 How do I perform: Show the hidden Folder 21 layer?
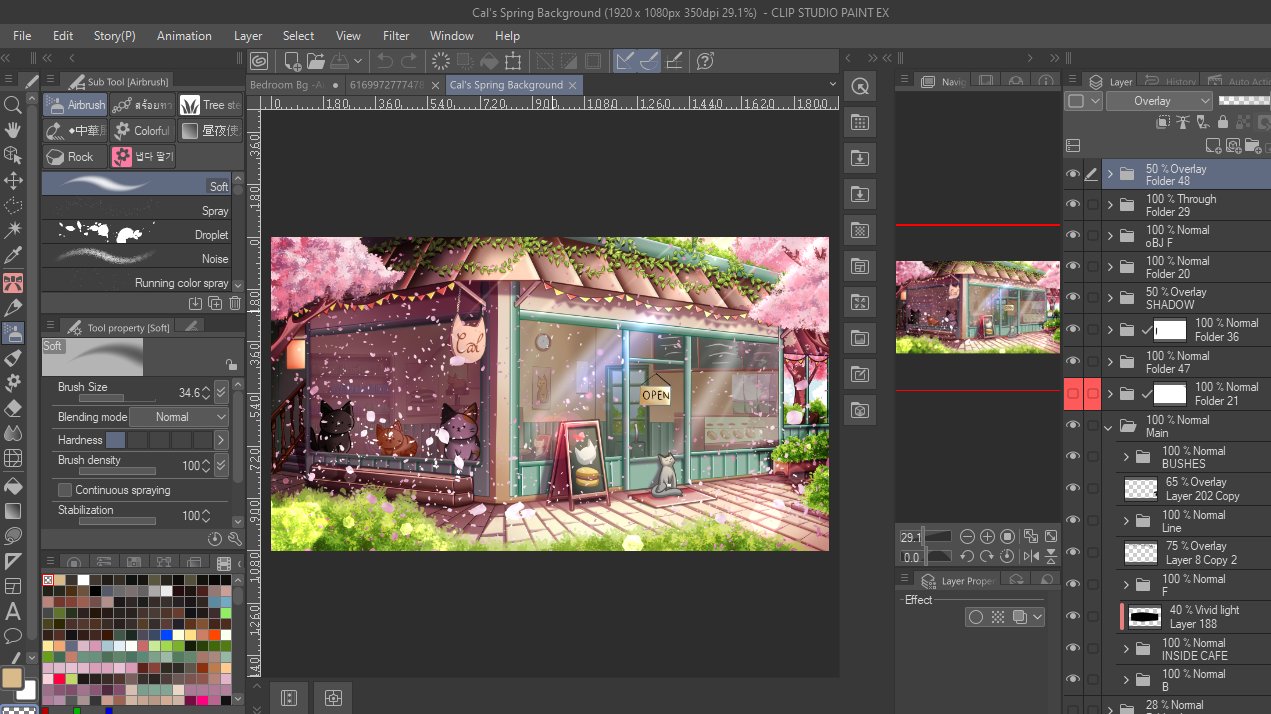tap(1073, 394)
